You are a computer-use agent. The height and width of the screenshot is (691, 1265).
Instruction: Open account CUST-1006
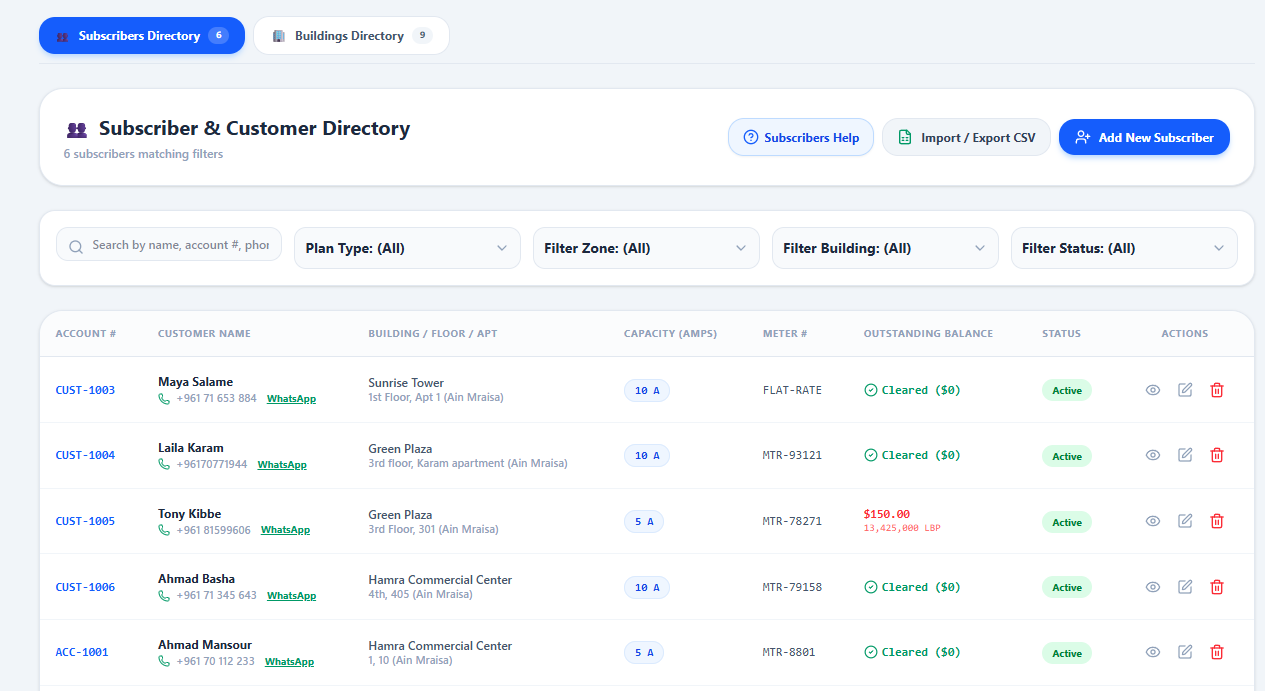tap(85, 587)
